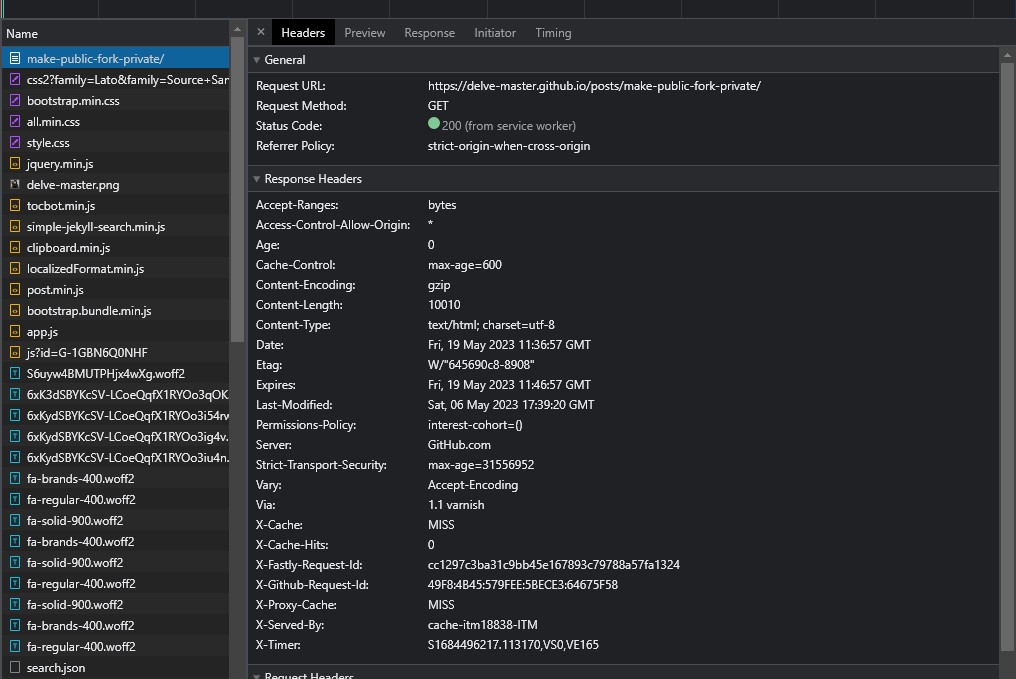Image resolution: width=1016 pixels, height=679 pixels.
Task: Click the headers pane scrollbar up arrow
Action: (x=1007, y=56)
